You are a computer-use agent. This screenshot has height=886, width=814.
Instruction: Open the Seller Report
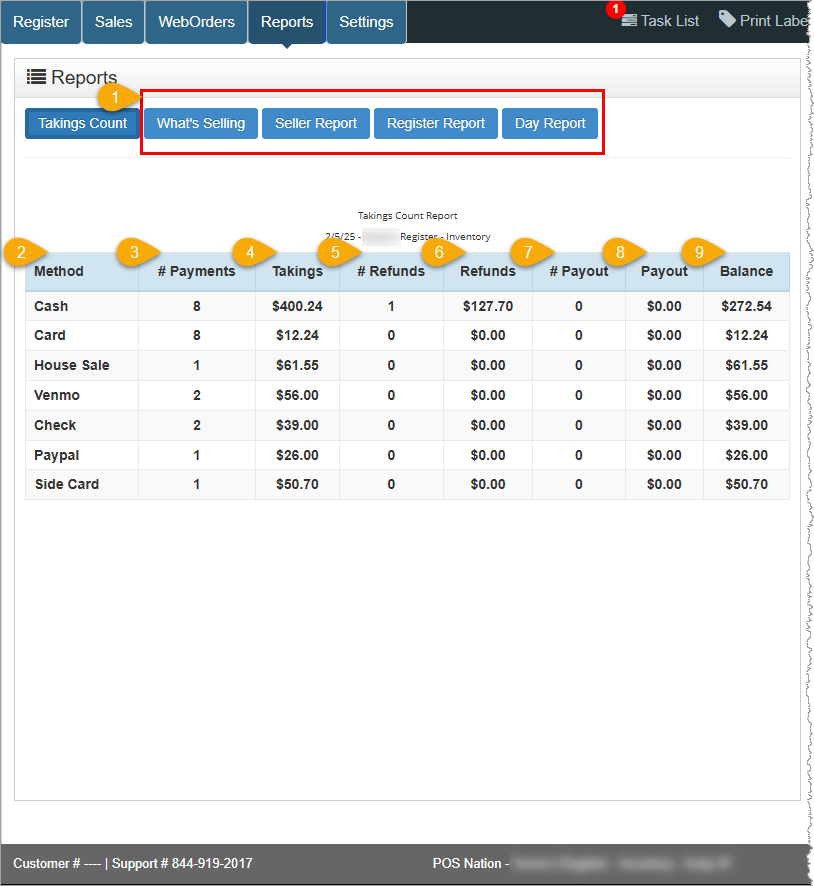pyautogui.click(x=316, y=123)
